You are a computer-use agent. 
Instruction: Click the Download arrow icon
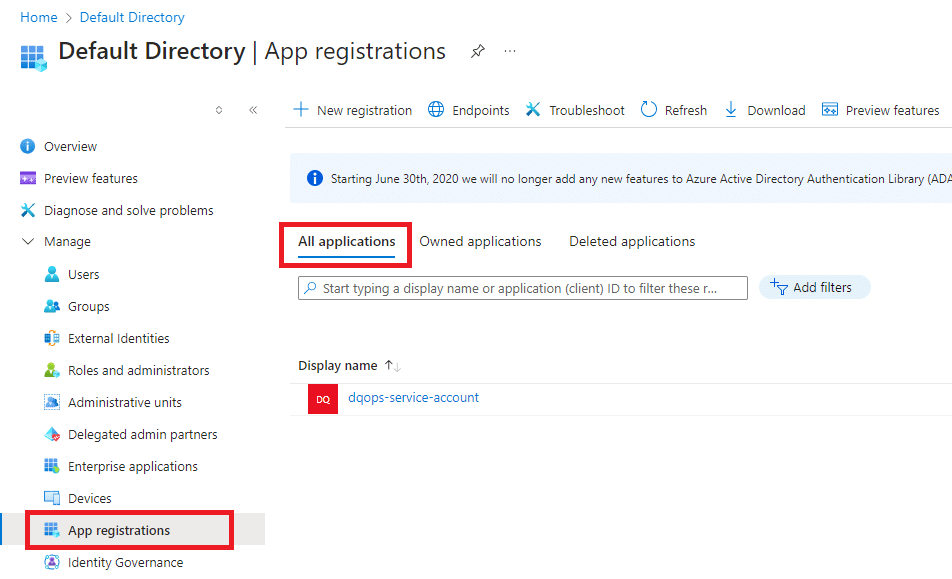(x=731, y=109)
